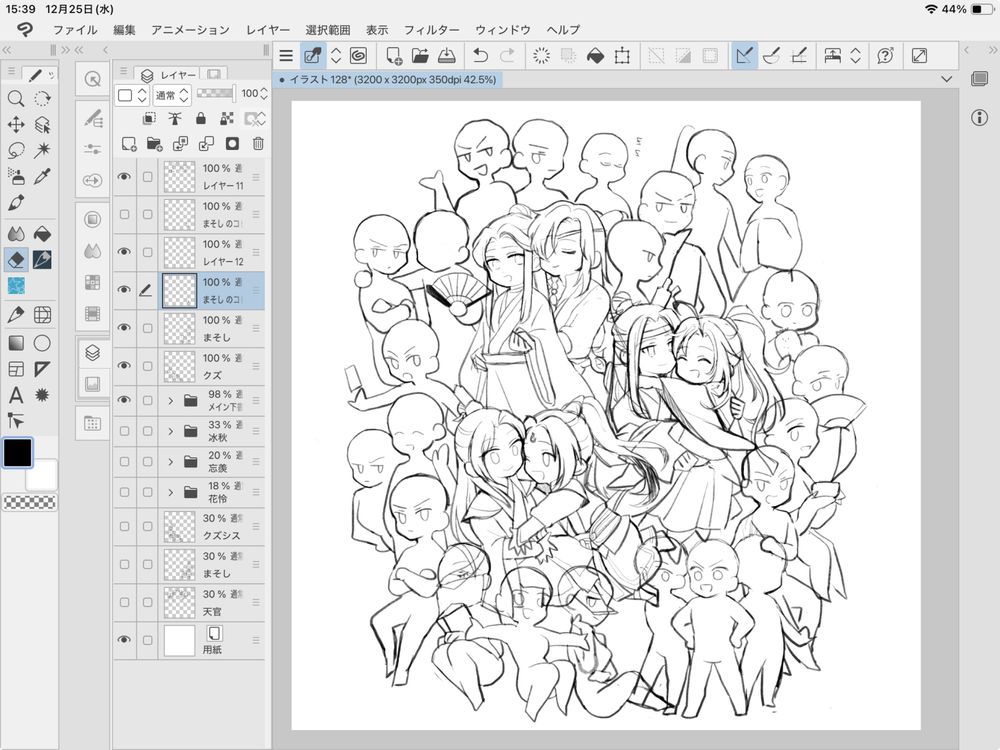
Task: Click the 用紙 layer white thumbnail
Action: (179, 640)
